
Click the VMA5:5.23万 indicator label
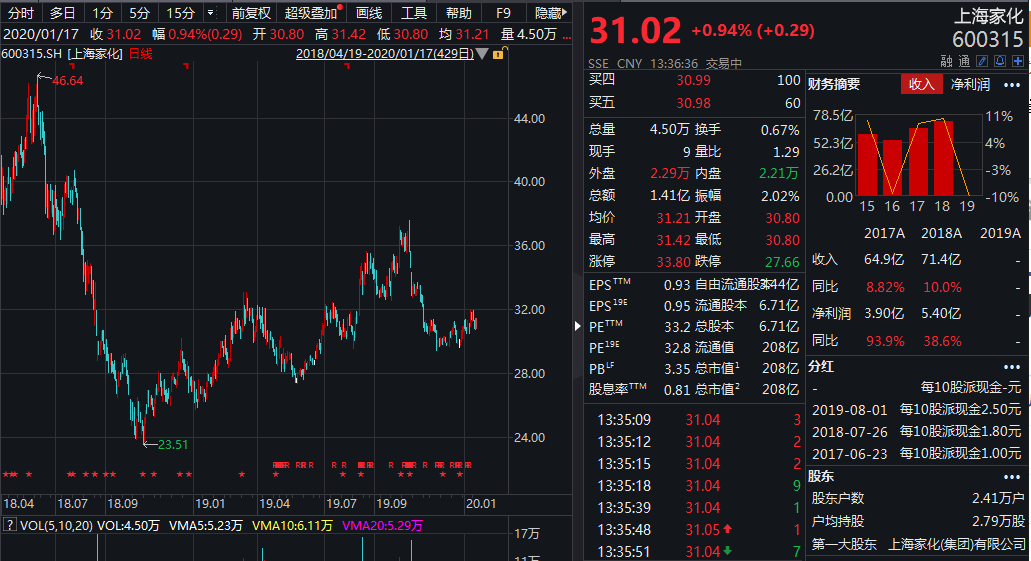[x=206, y=525]
